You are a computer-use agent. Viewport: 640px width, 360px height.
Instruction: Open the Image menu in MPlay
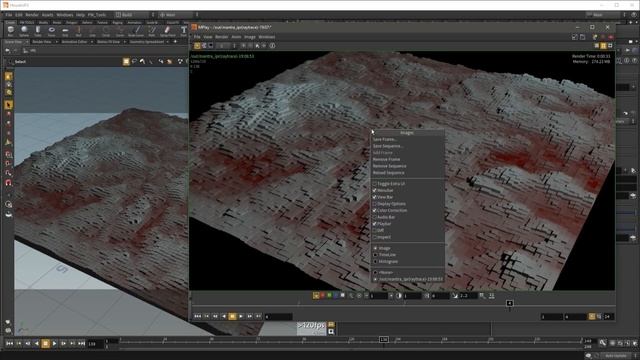coord(249,37)
